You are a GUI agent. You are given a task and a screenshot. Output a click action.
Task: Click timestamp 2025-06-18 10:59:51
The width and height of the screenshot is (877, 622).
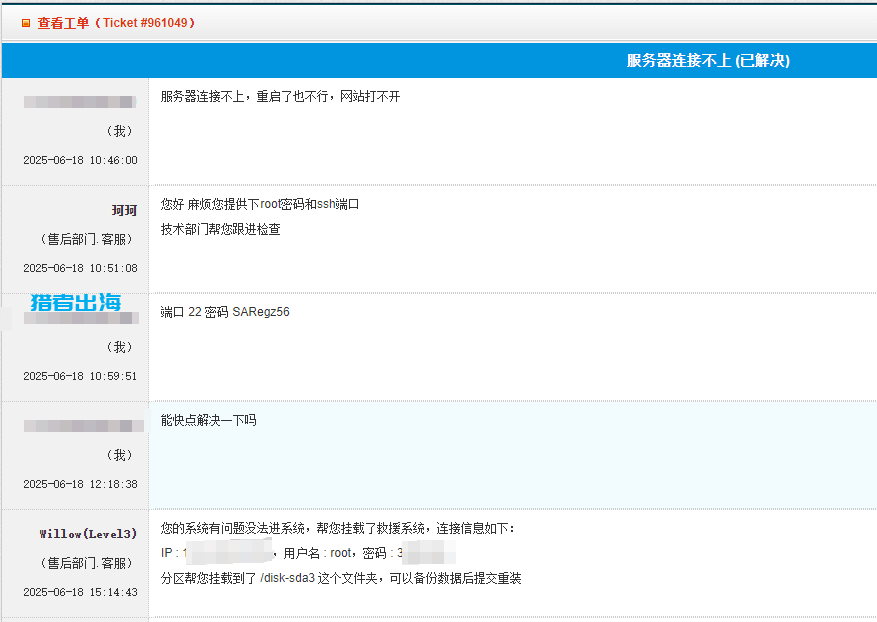80,376
